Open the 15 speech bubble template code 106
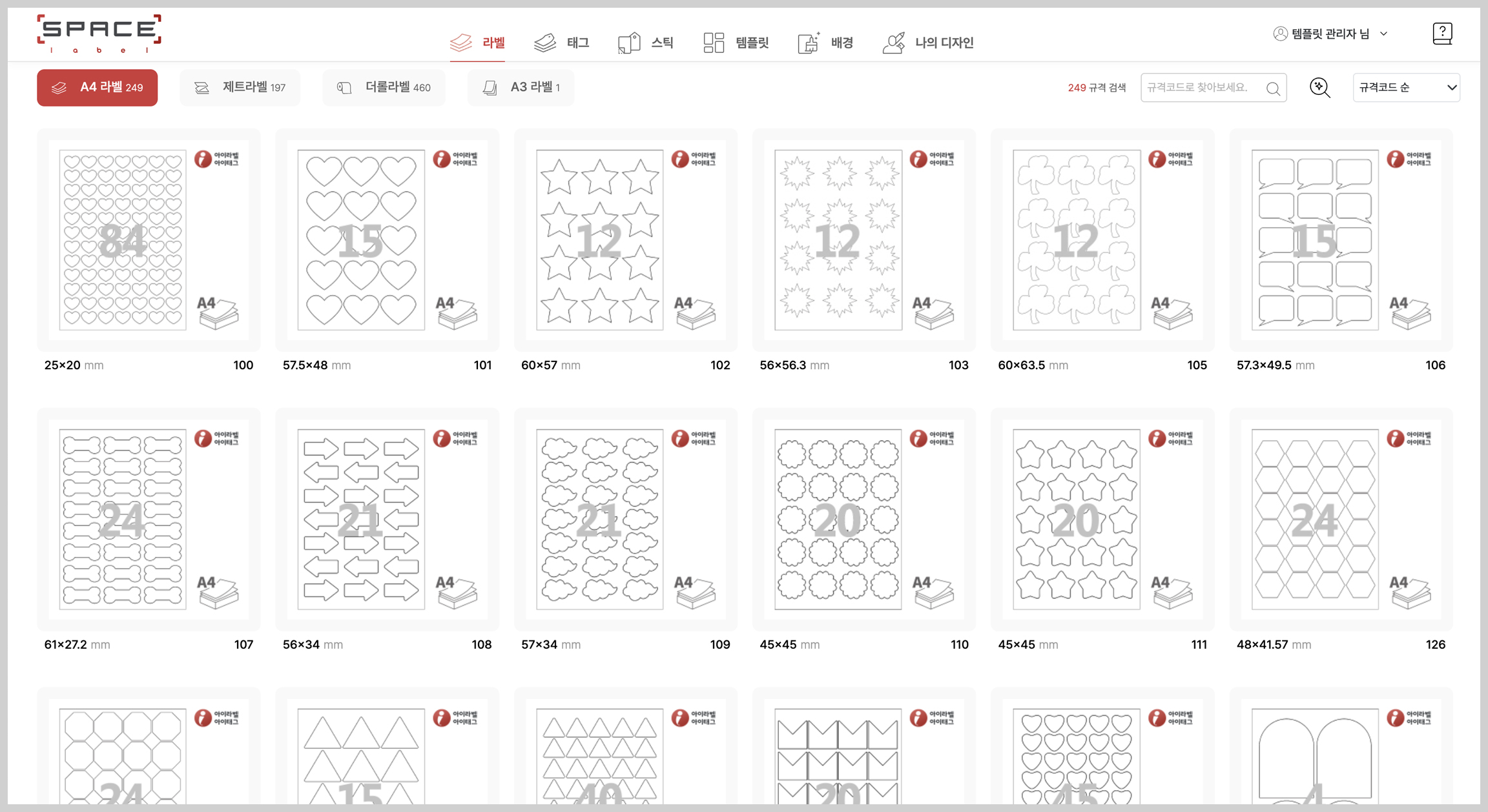 point(1341,240)
